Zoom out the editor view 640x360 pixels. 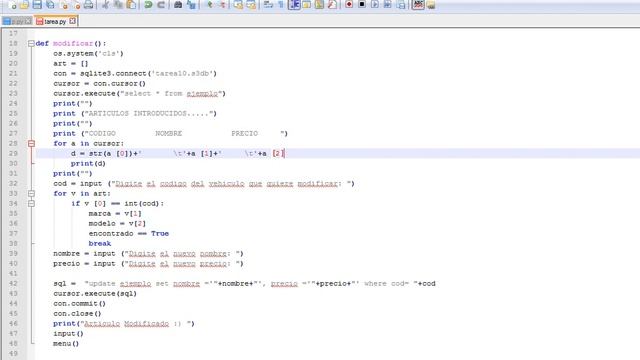[222, 5]
